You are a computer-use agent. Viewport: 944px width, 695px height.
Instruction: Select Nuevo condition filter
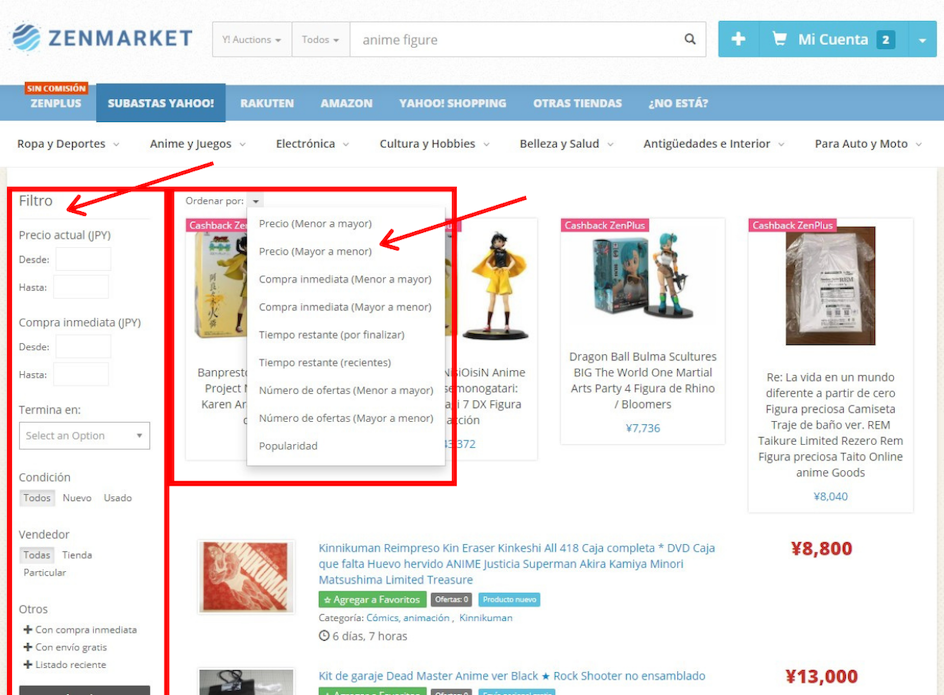pos(77,498)
